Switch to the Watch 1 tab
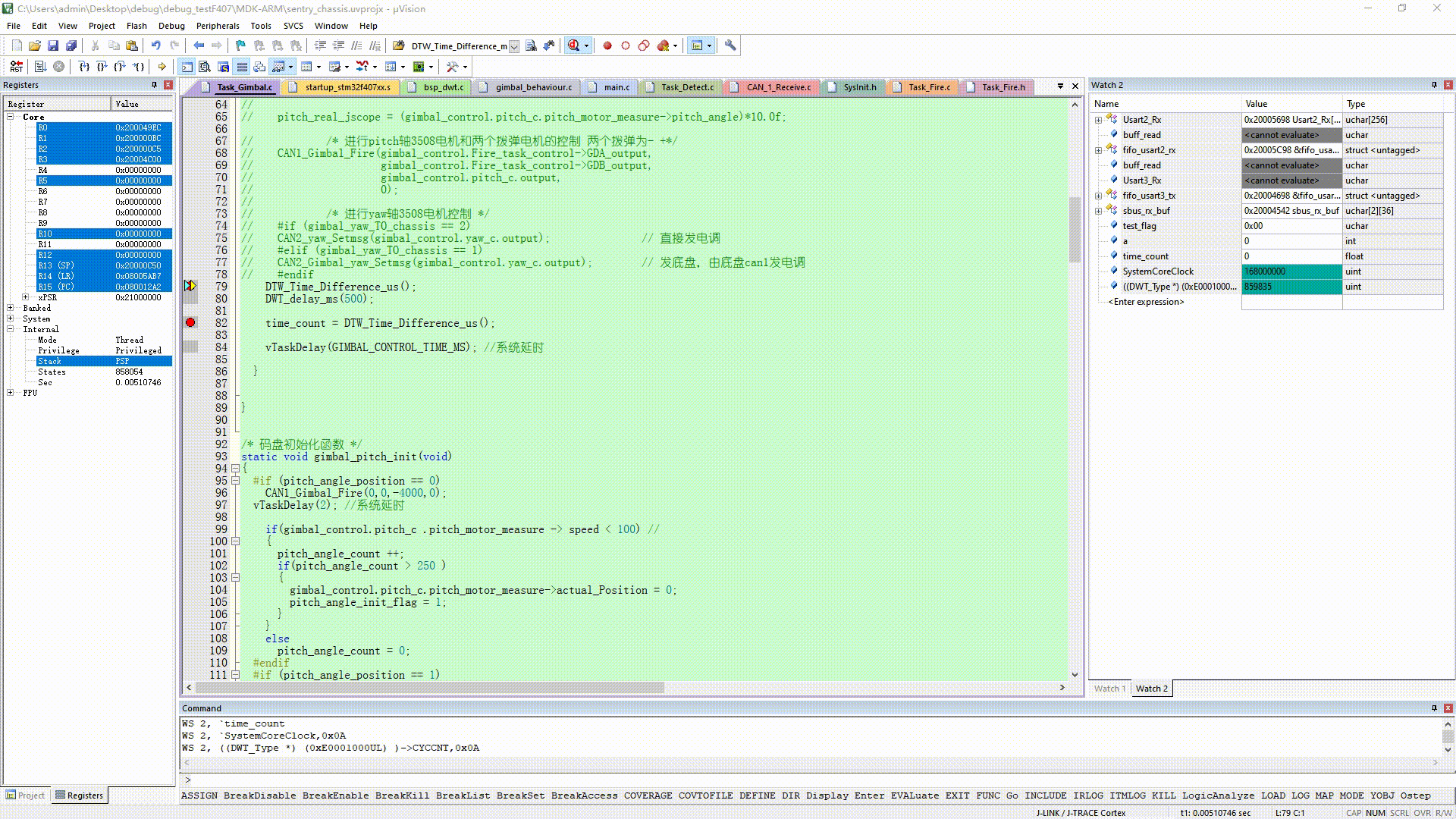The width and height of the screenshot is (1456, 819). (x=1109, y=689)
